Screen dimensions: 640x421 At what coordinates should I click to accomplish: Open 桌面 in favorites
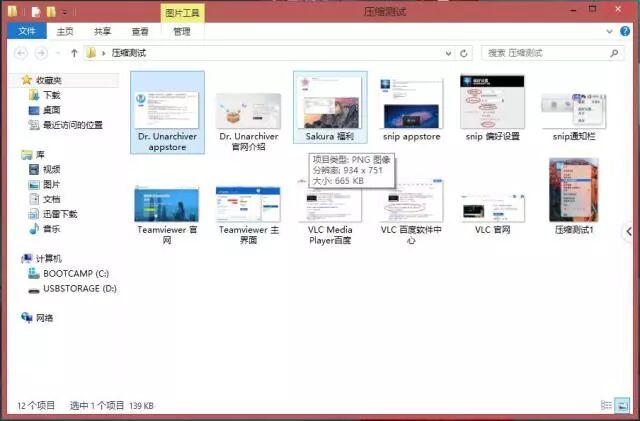click(51, 110)
